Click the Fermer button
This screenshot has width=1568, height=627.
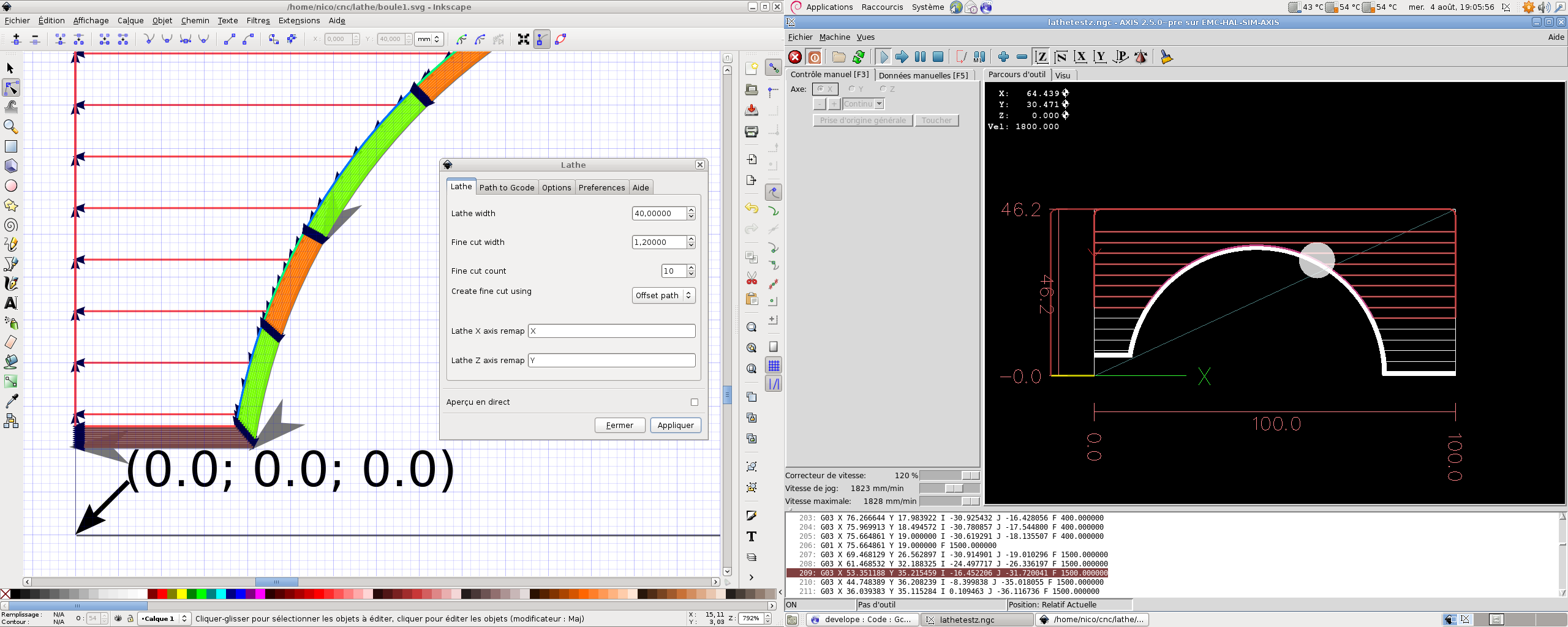coord(620,426)
